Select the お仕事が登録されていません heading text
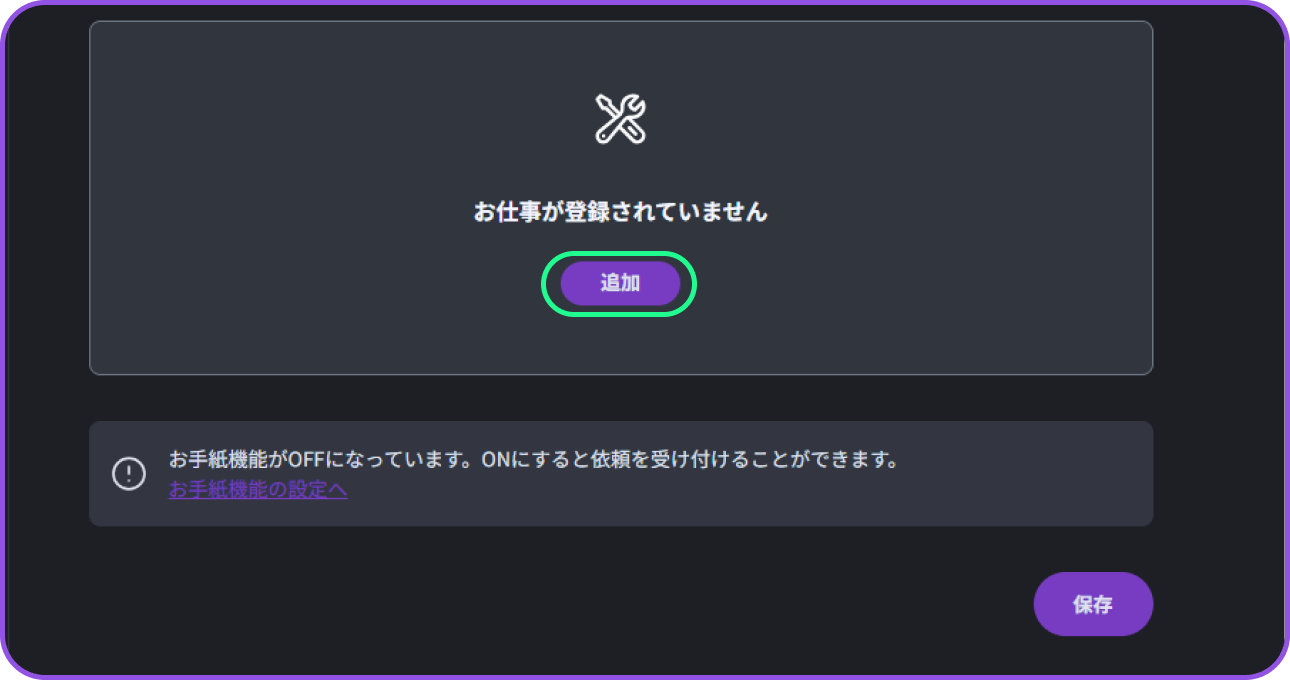The width and height of the screenshot is (1290, 680). click(620, 212)
